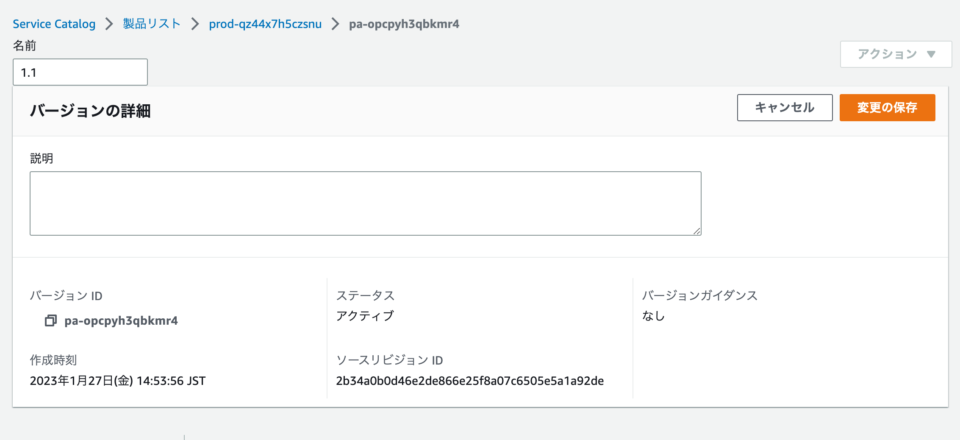Focus the 名前 field containing 1.1
This screenshot has width=960, height=440.
pos(80,72)
